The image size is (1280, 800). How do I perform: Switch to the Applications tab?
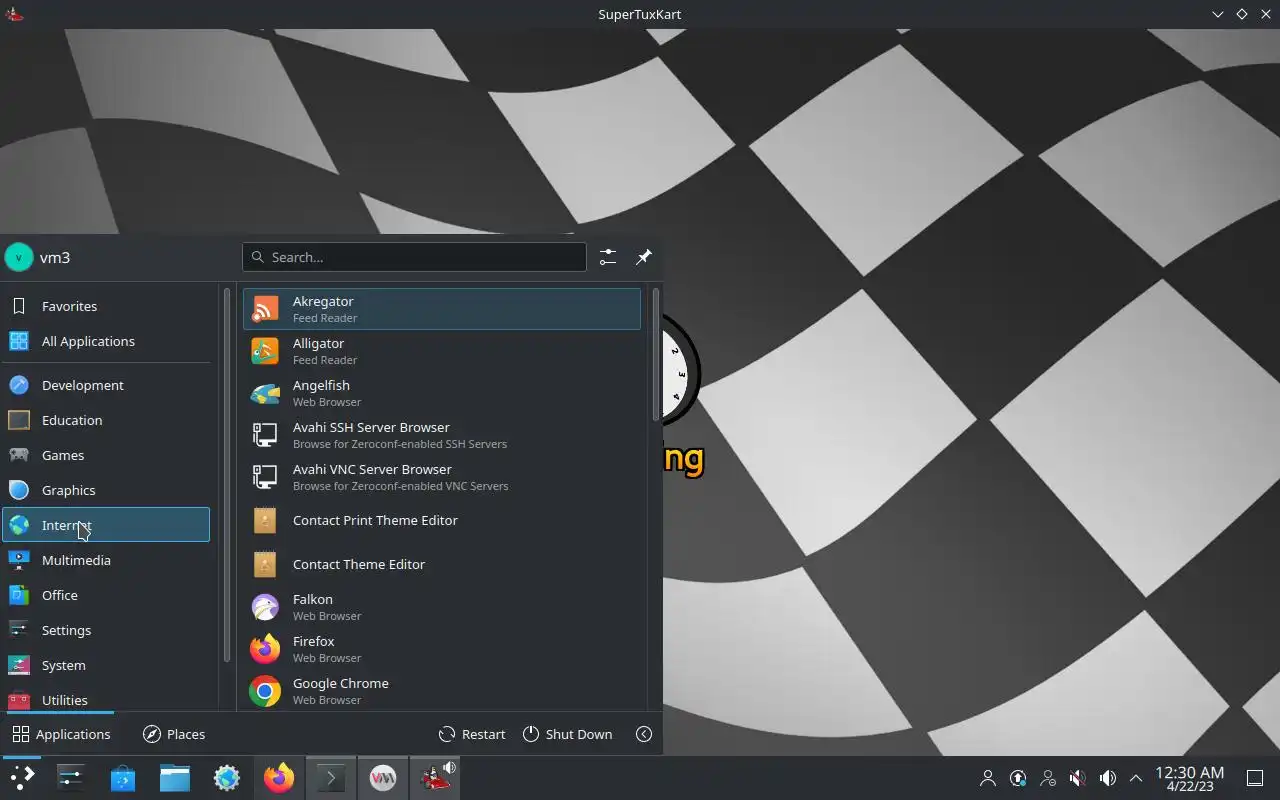coord(61,734)
